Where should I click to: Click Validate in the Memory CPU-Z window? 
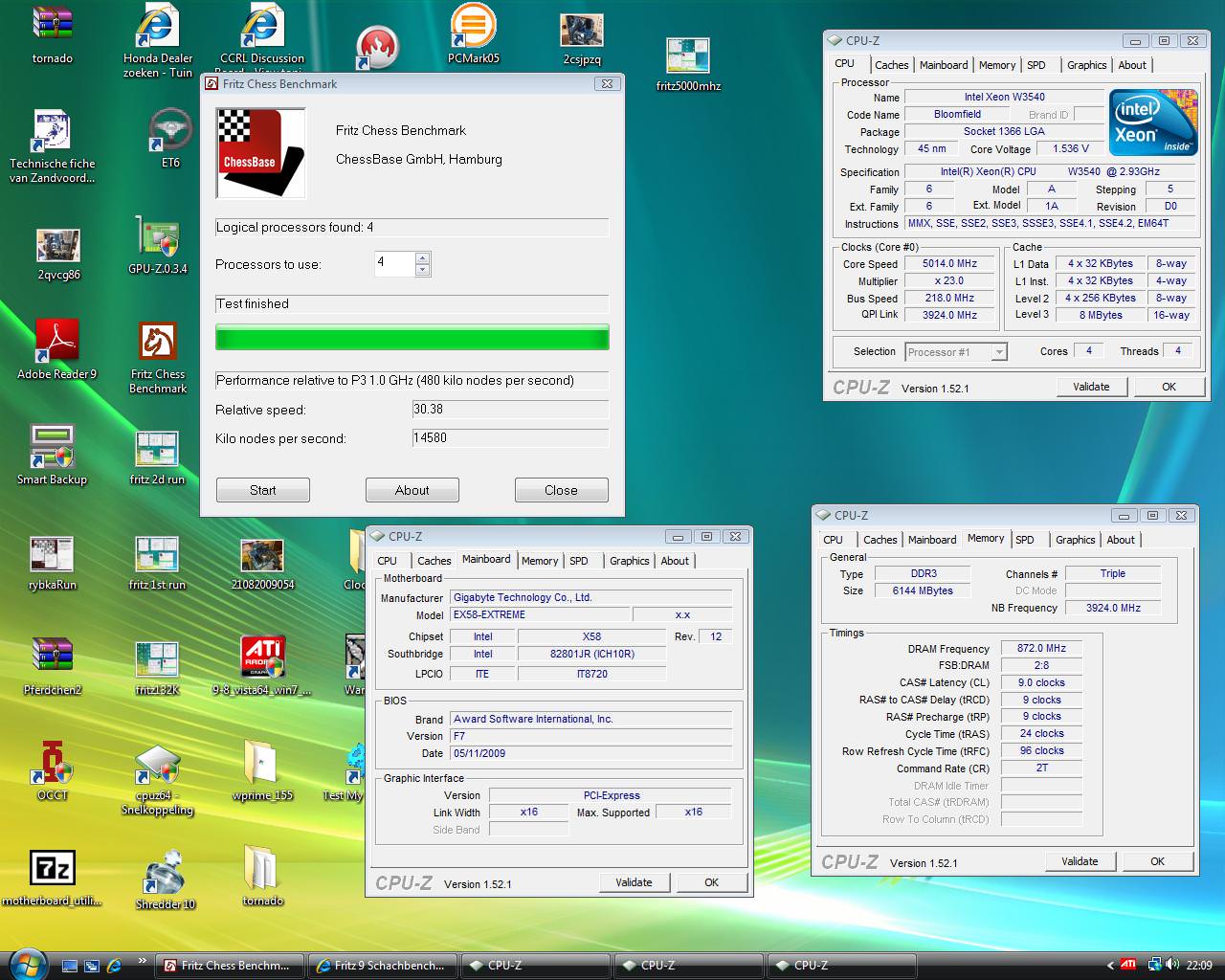click(x=1080, y=861)
